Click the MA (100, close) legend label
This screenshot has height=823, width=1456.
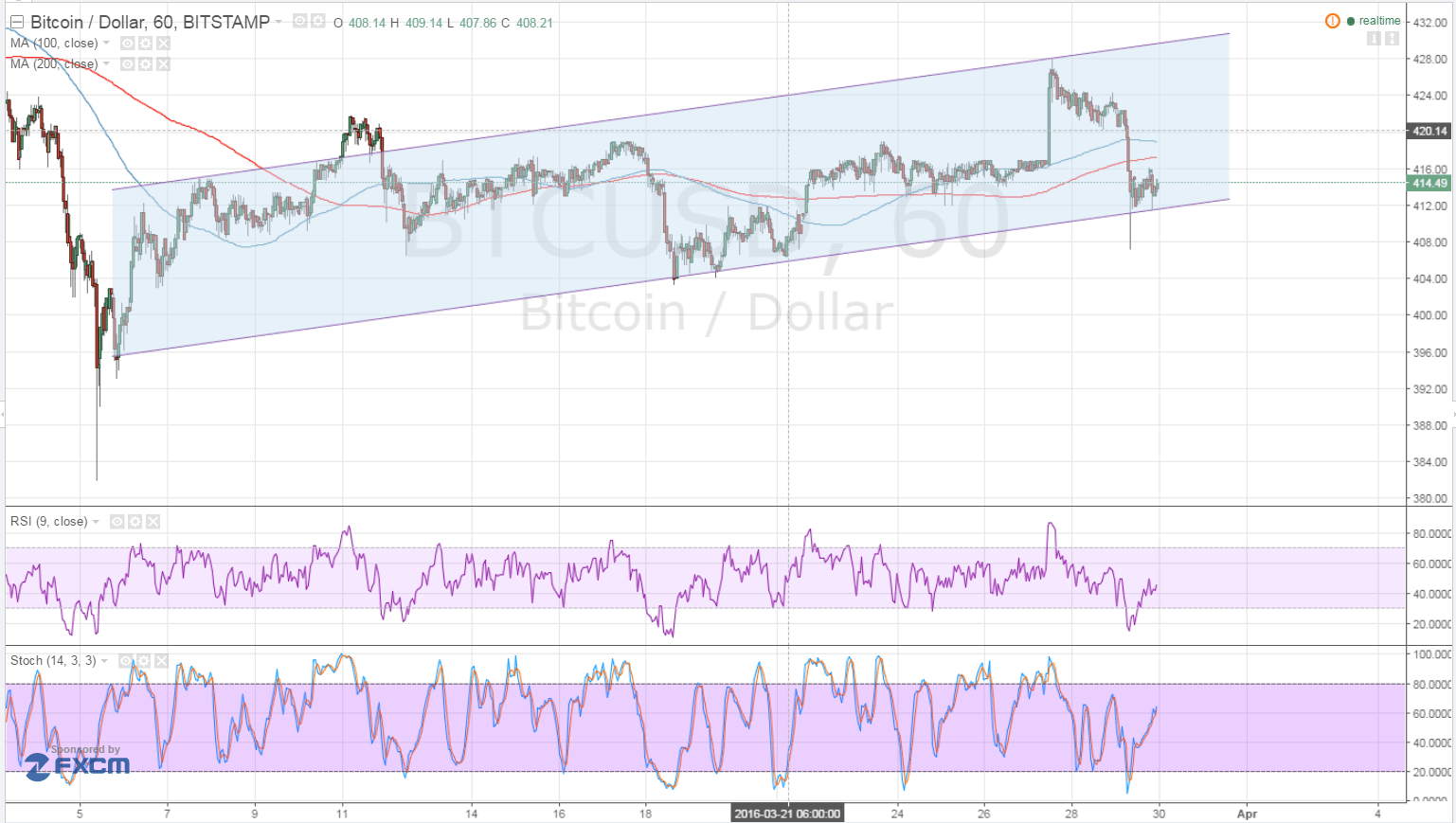(54, 43)
